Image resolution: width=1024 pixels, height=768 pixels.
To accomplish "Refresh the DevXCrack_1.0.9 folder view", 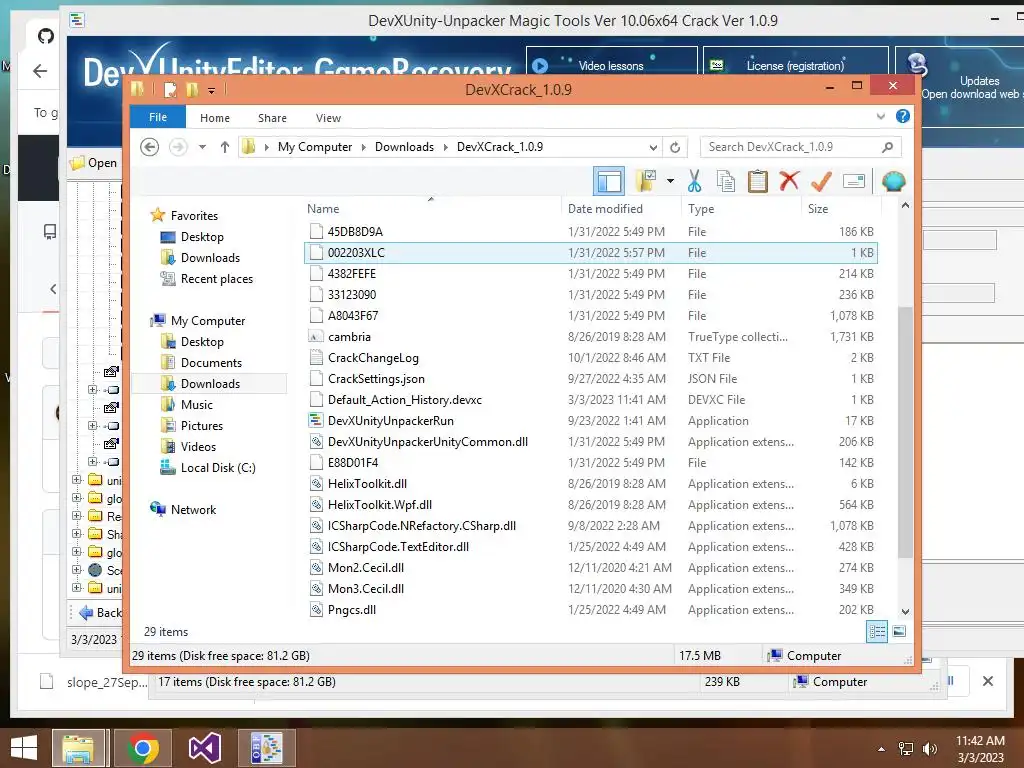I will (x=675, y=147).
